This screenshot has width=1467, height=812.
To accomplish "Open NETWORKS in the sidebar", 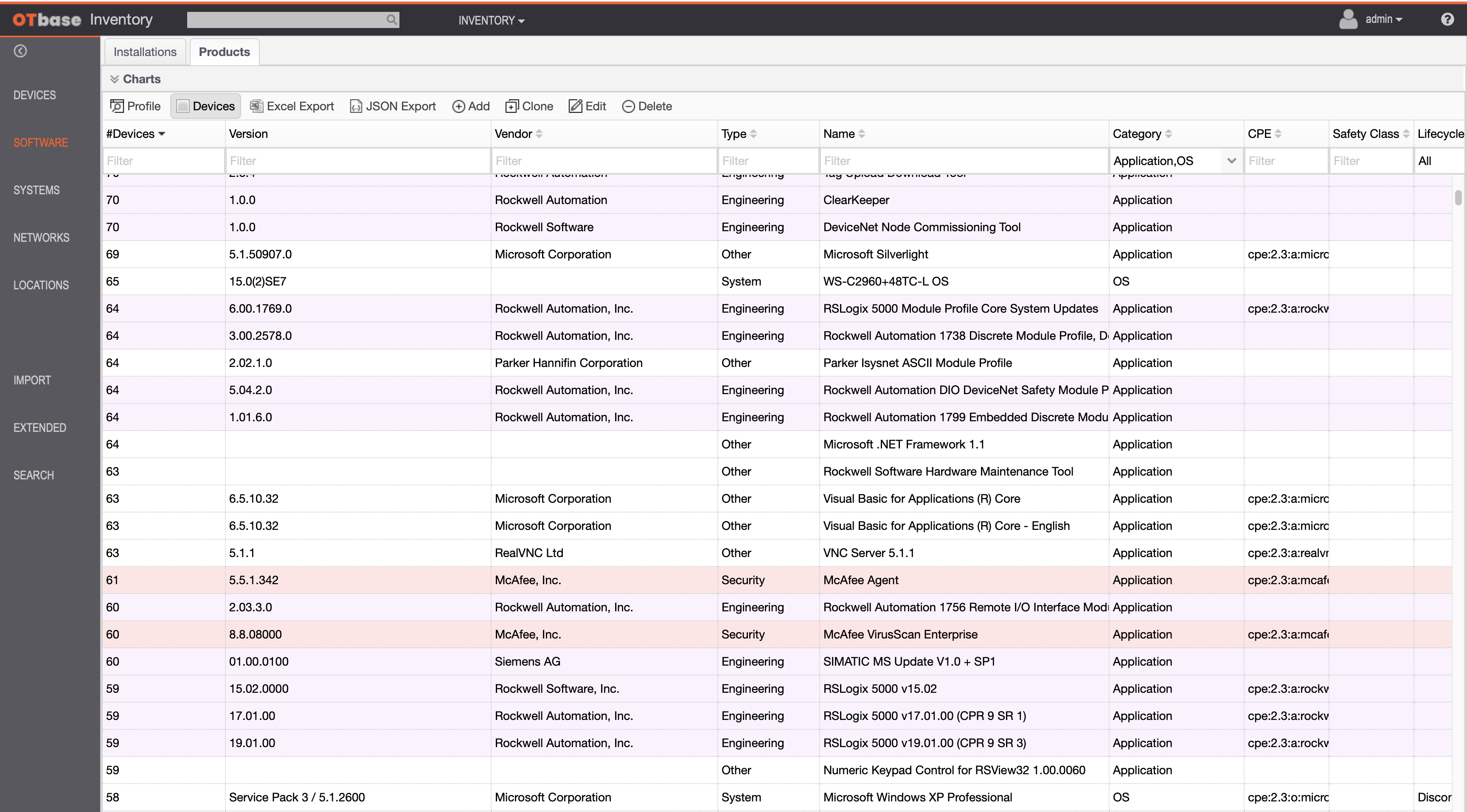I will click(x=42, y=238).
